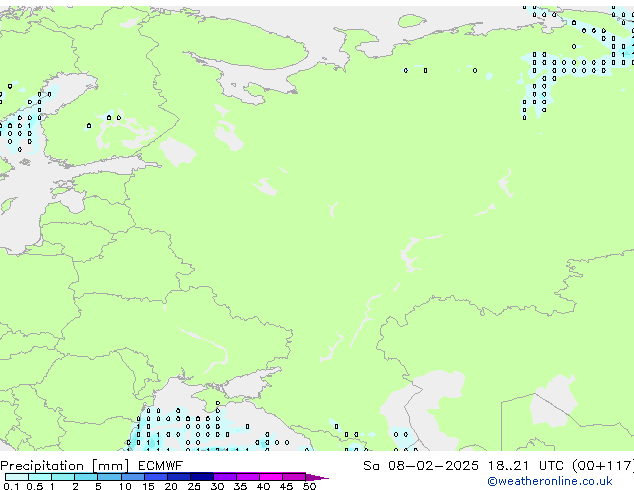Select the 20 to 25 mm legend swatch
Screen dimensions: 634x490
179,477
